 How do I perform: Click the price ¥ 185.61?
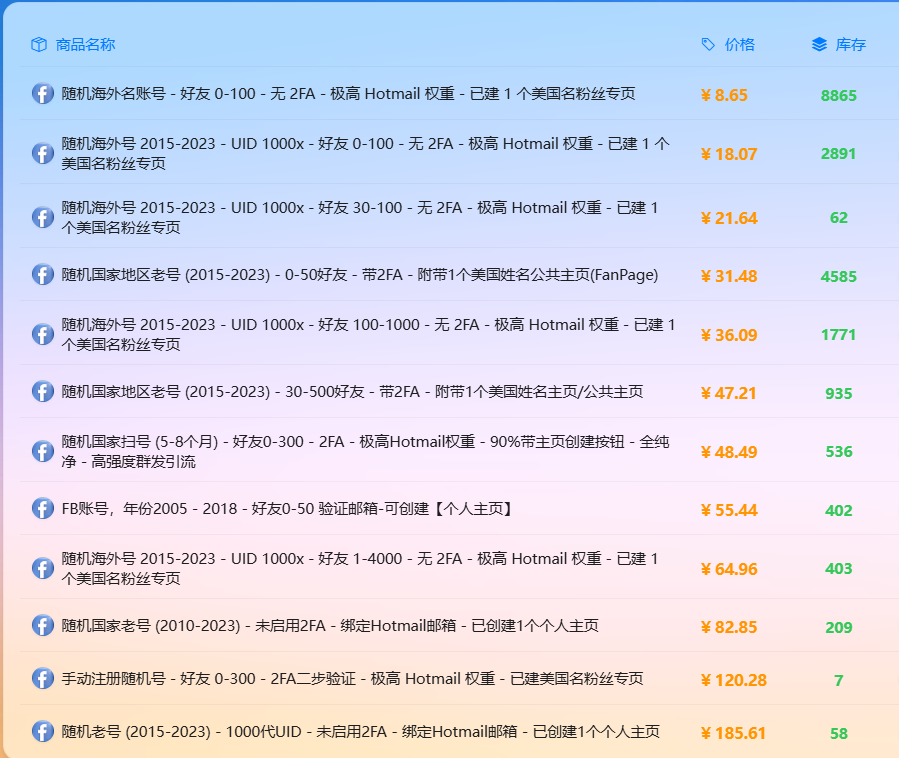[733, 733]
